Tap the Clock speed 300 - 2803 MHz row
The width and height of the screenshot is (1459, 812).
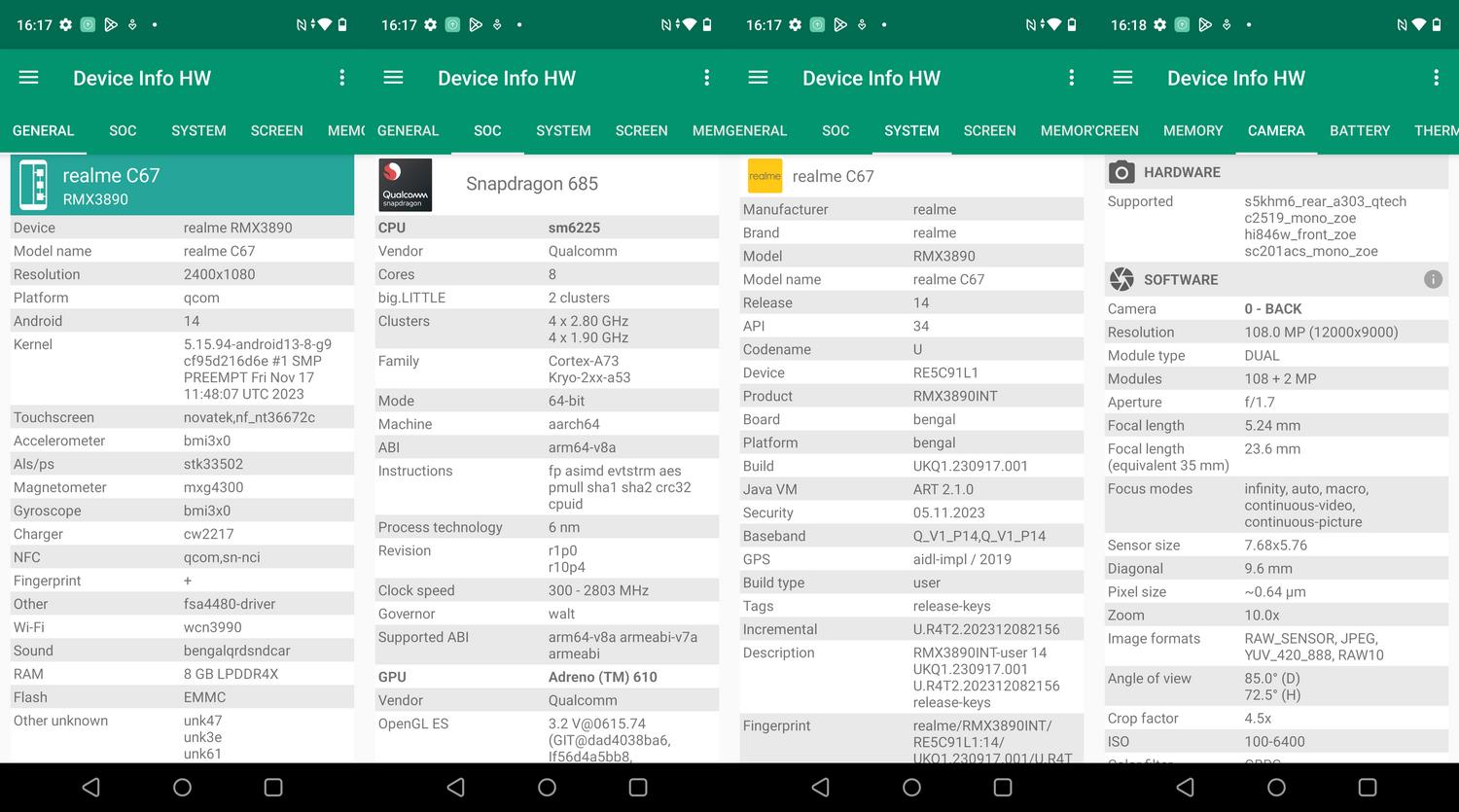(x=547, y=590)
